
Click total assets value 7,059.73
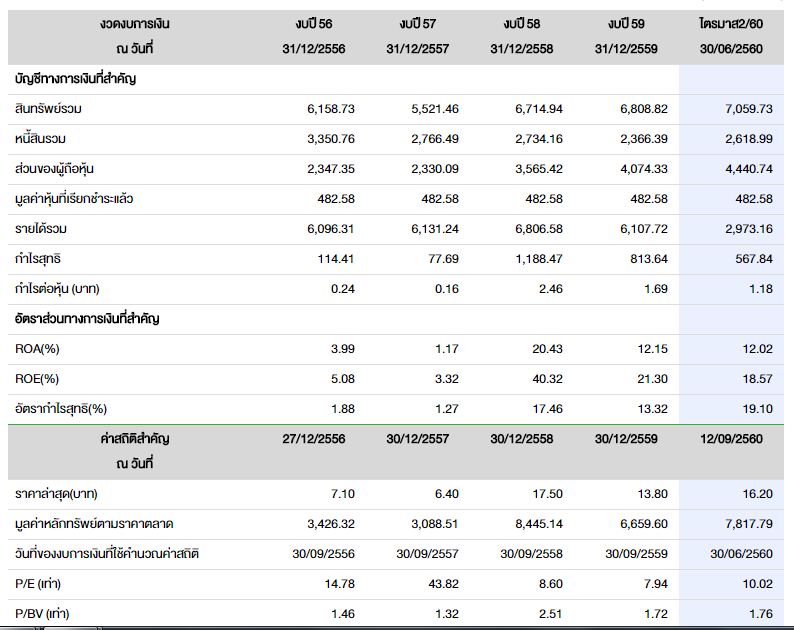(x=749, y=109)
